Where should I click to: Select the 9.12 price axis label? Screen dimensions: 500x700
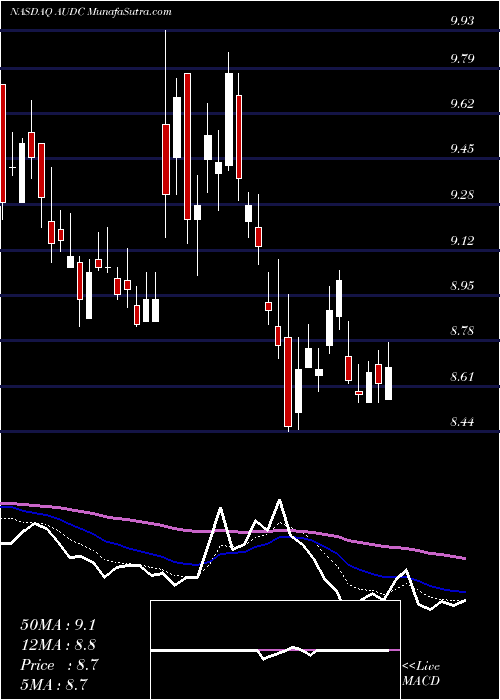(462, 241)
